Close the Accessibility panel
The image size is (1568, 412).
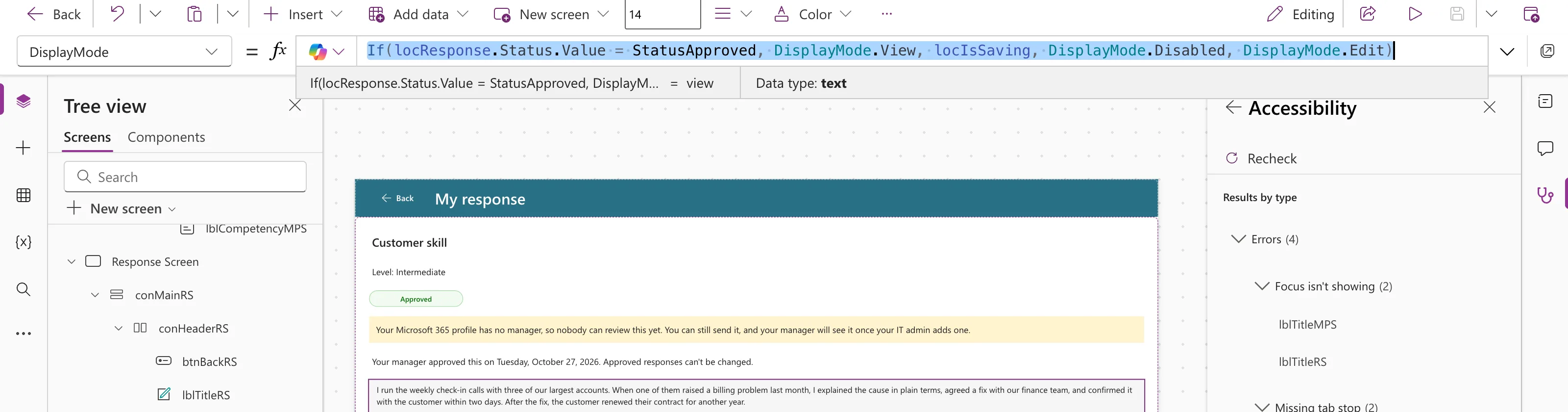click(1489, 107)
